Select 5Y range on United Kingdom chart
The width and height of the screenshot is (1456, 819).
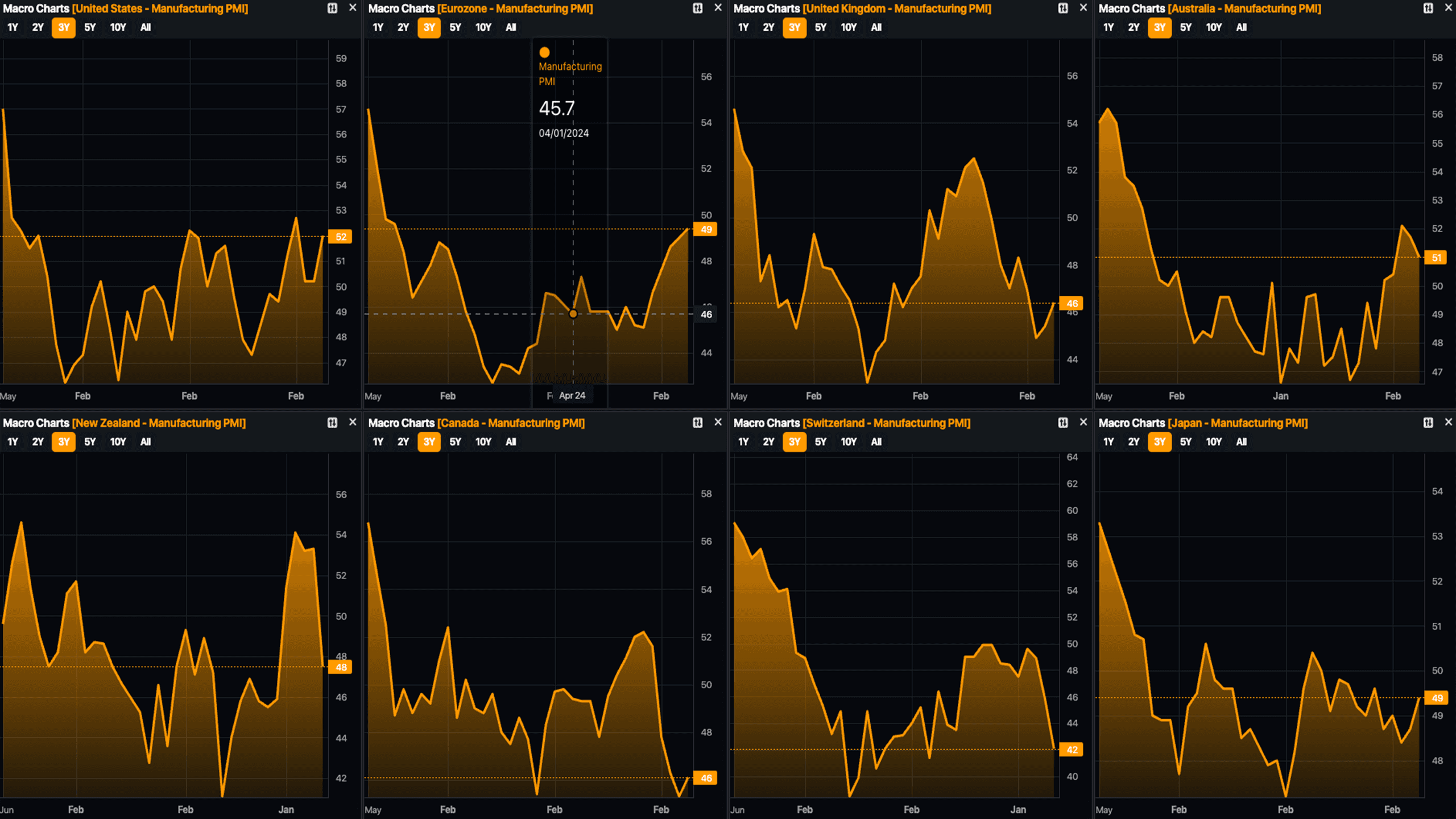coord(821,27)
